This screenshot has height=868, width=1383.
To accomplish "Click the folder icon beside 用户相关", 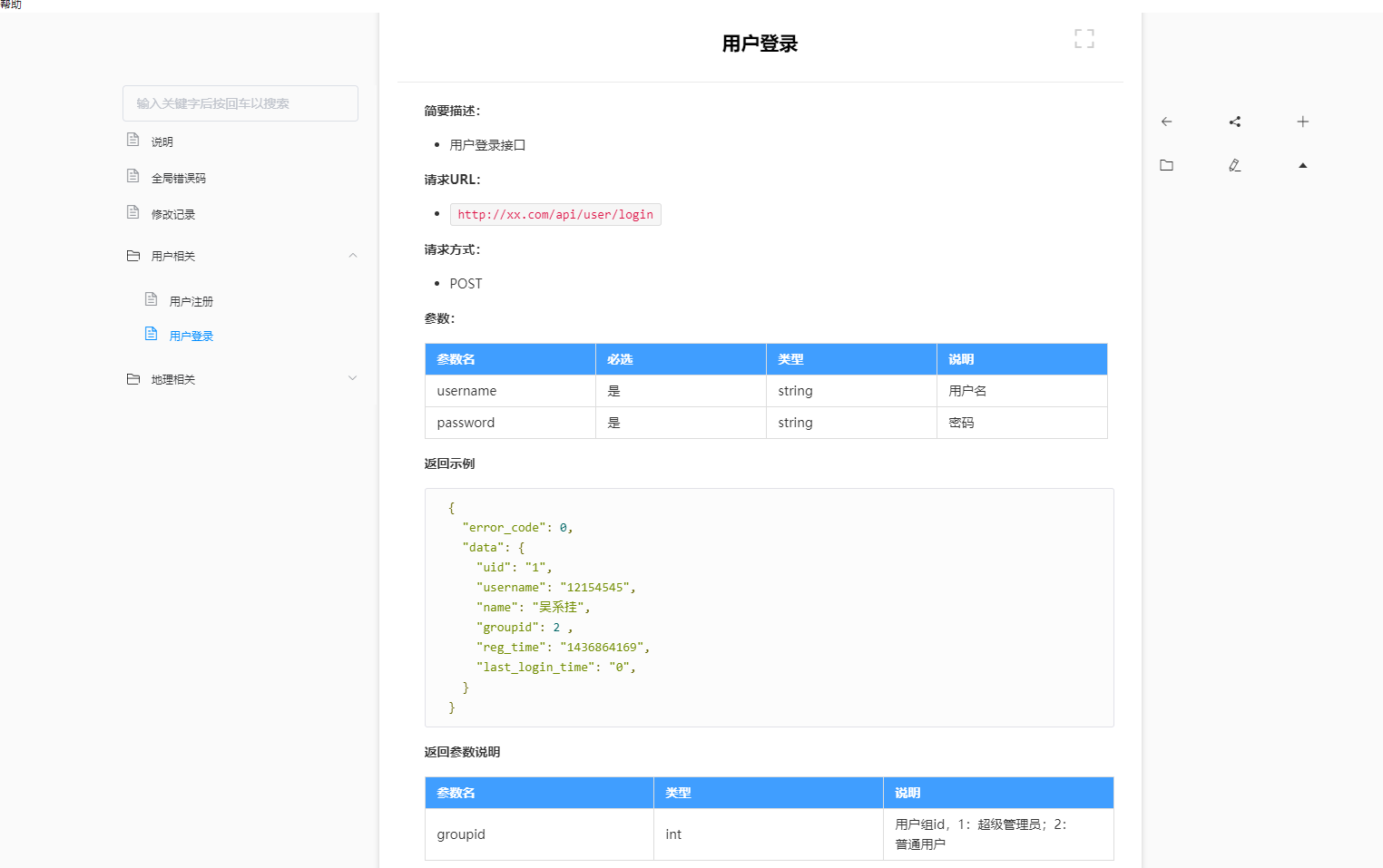I will [x=133, y=256].
